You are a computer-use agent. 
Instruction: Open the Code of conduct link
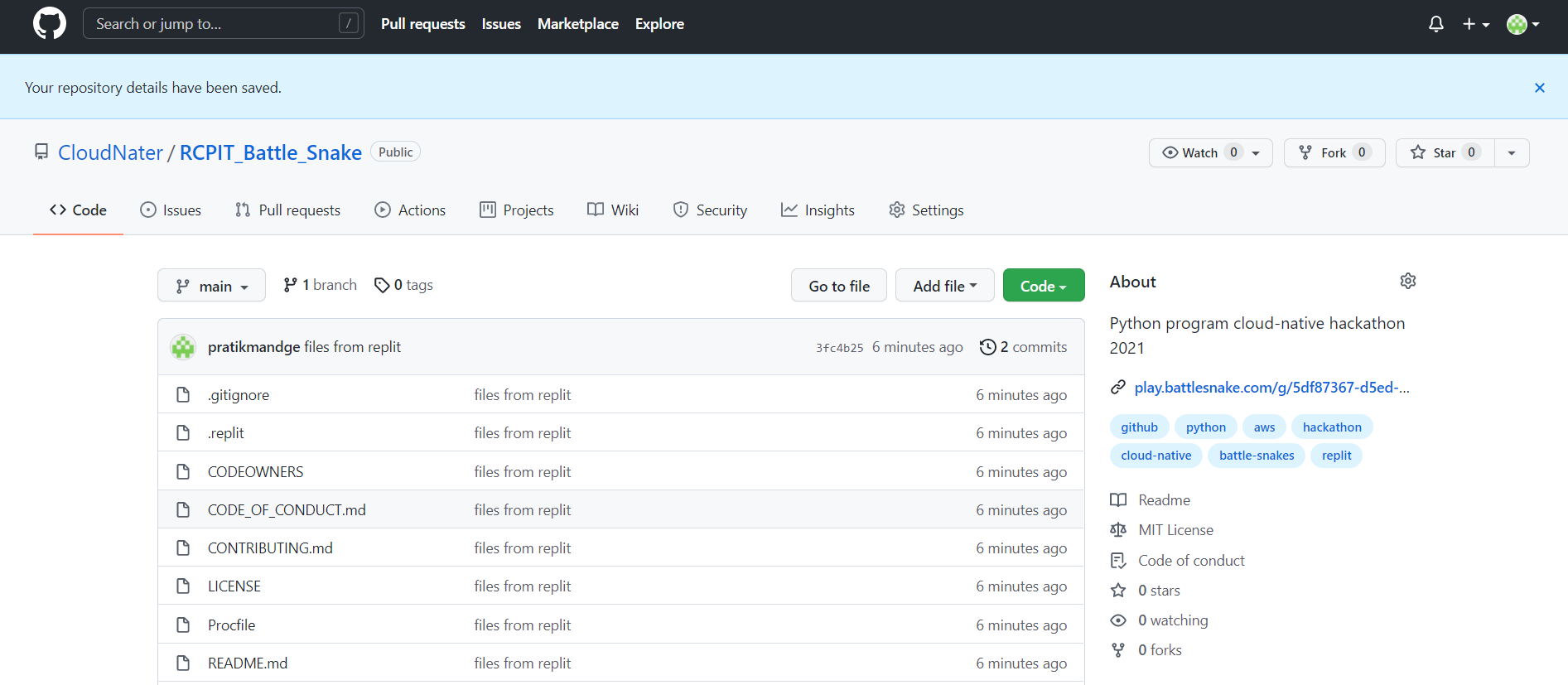pyautogui.click(x=1177, y=561)
